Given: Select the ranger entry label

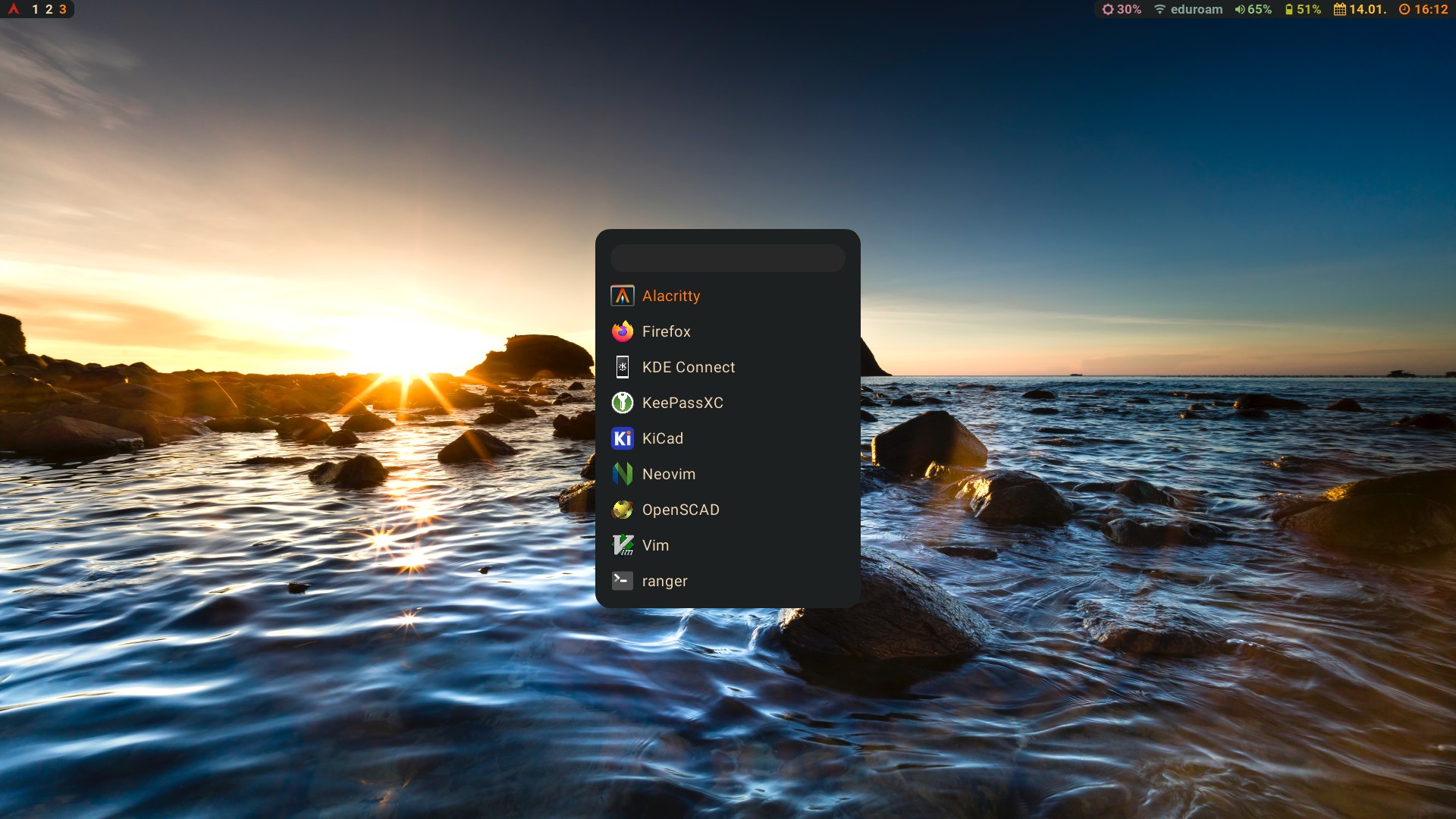Looking at the screenshot, I should (664, 582).
